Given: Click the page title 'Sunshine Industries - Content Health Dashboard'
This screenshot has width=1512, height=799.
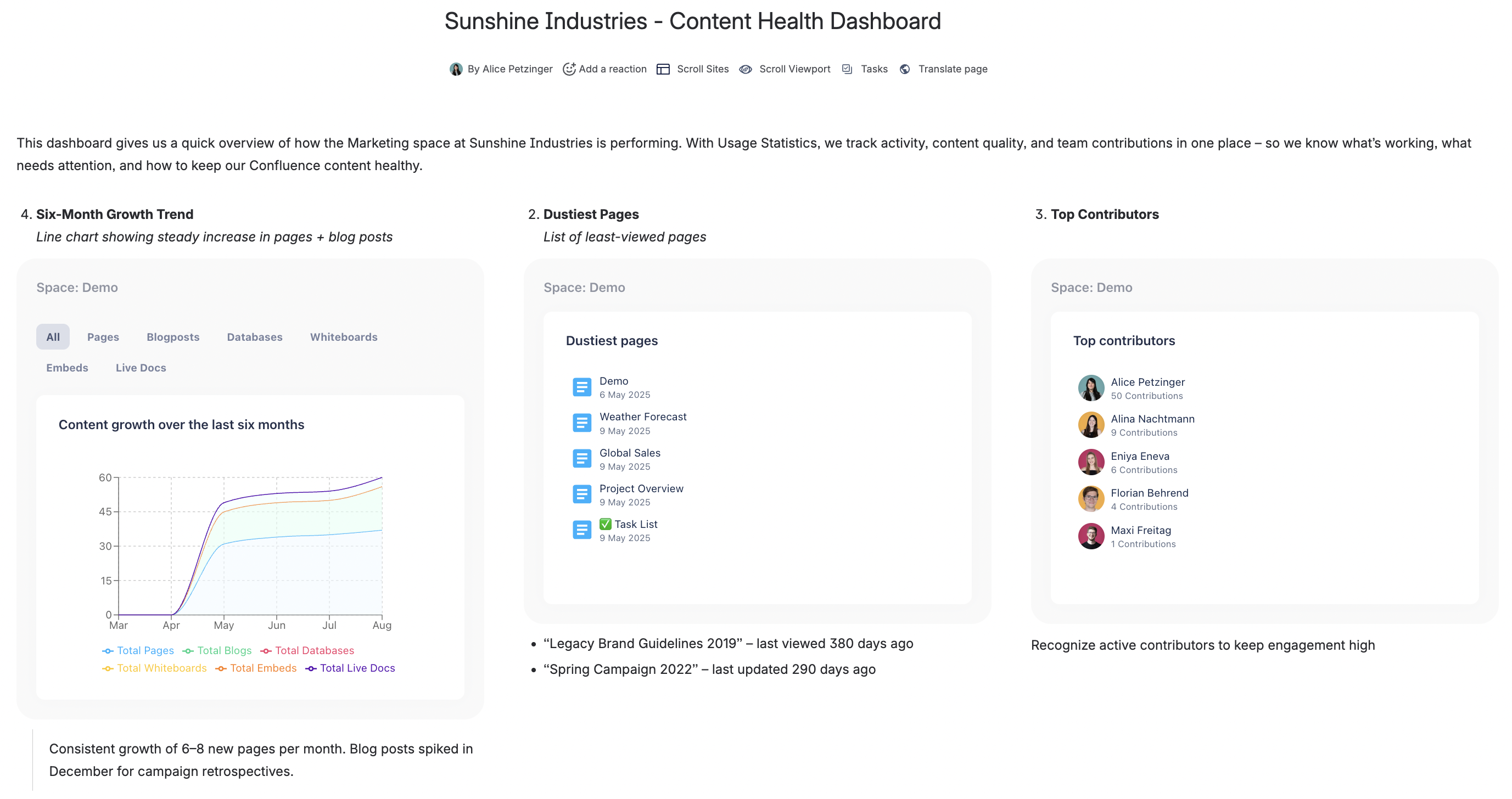Looking at the screenshot, I should [x=693, y=22].
